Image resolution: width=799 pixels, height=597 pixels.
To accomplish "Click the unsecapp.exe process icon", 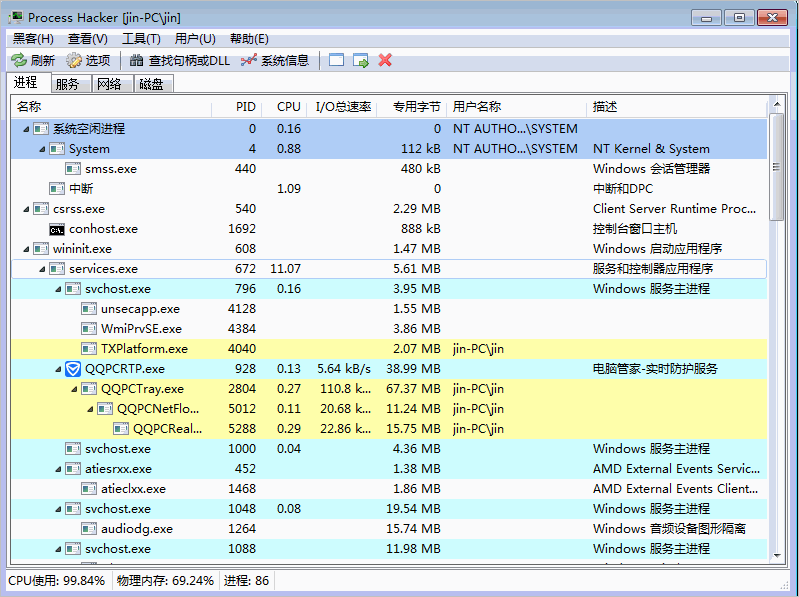I will [89, 309].
